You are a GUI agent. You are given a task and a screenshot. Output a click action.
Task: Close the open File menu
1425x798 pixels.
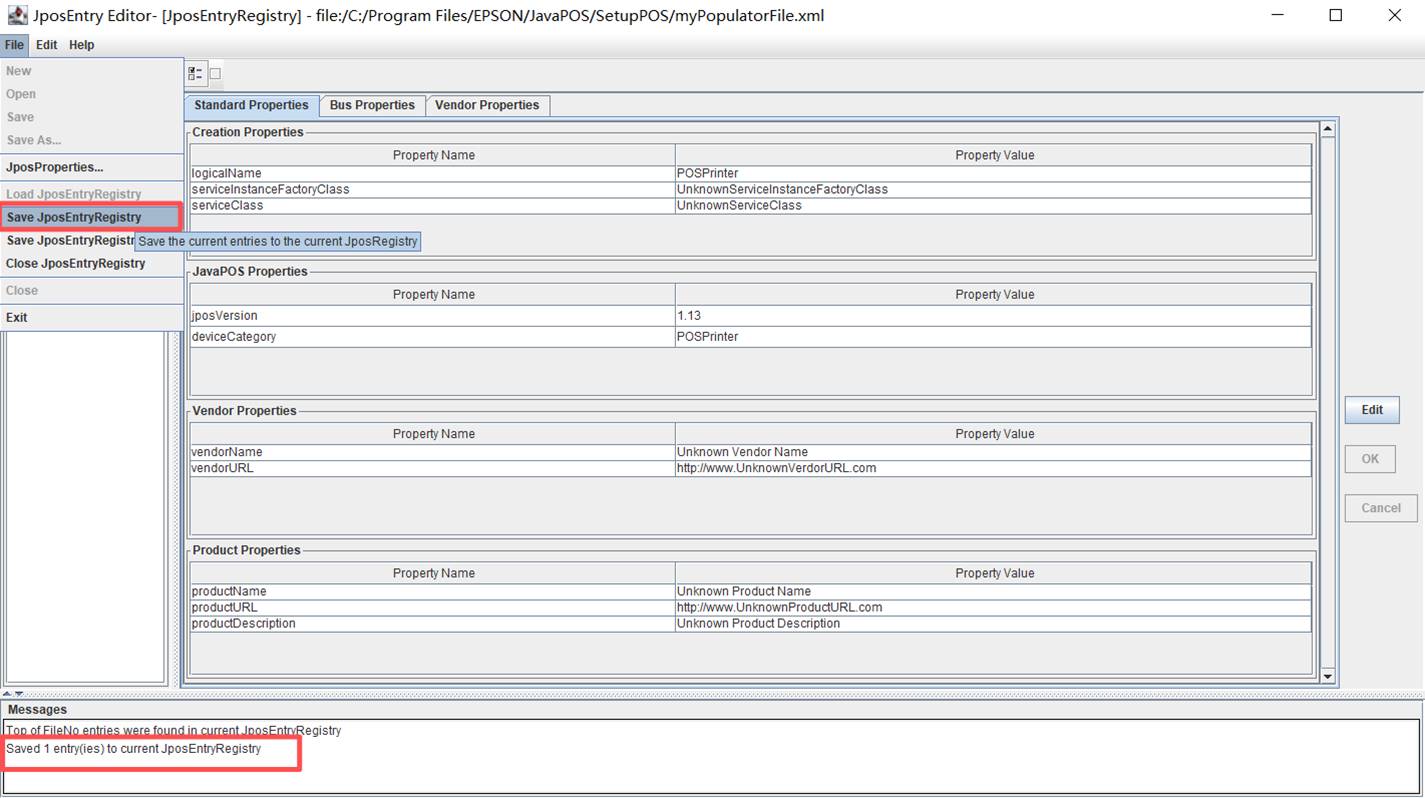click(14, 45)
